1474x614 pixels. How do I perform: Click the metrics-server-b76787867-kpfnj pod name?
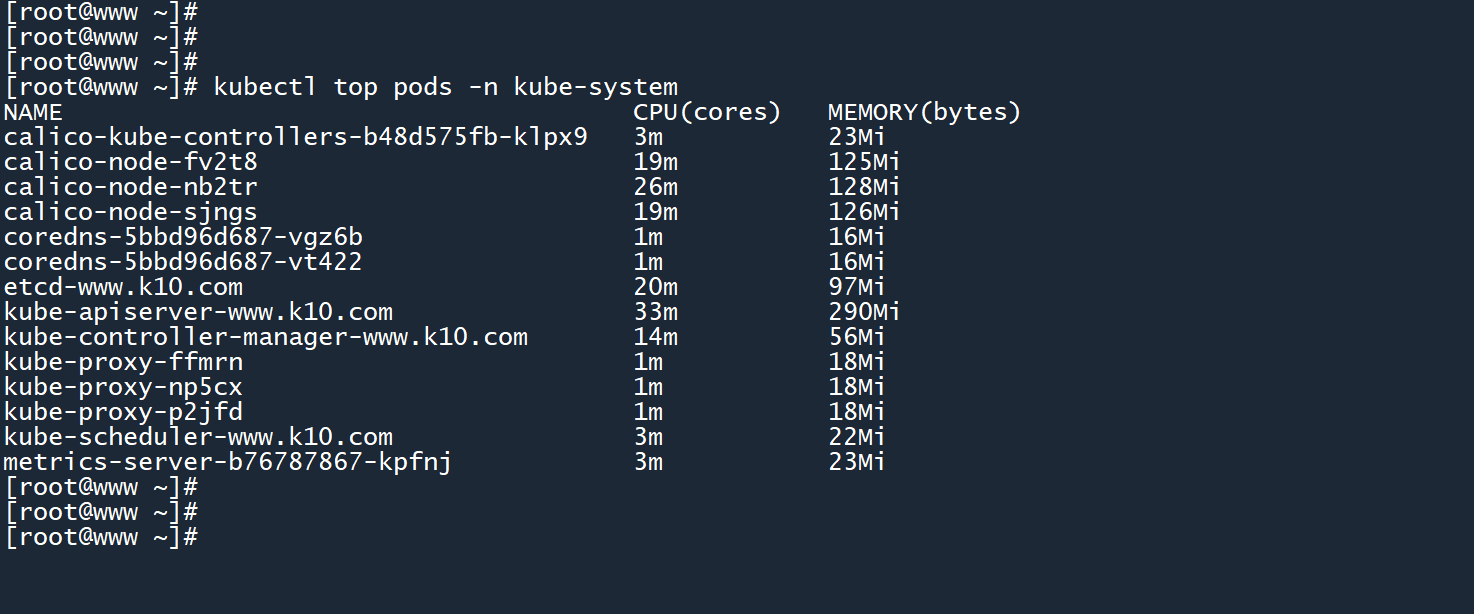pos(228,462)
